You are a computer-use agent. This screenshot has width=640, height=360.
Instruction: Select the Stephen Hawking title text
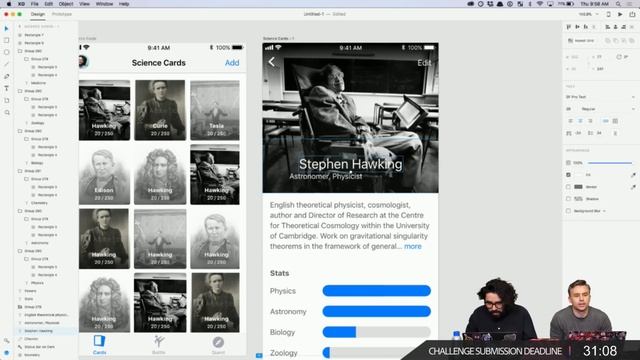click(350, 164)
